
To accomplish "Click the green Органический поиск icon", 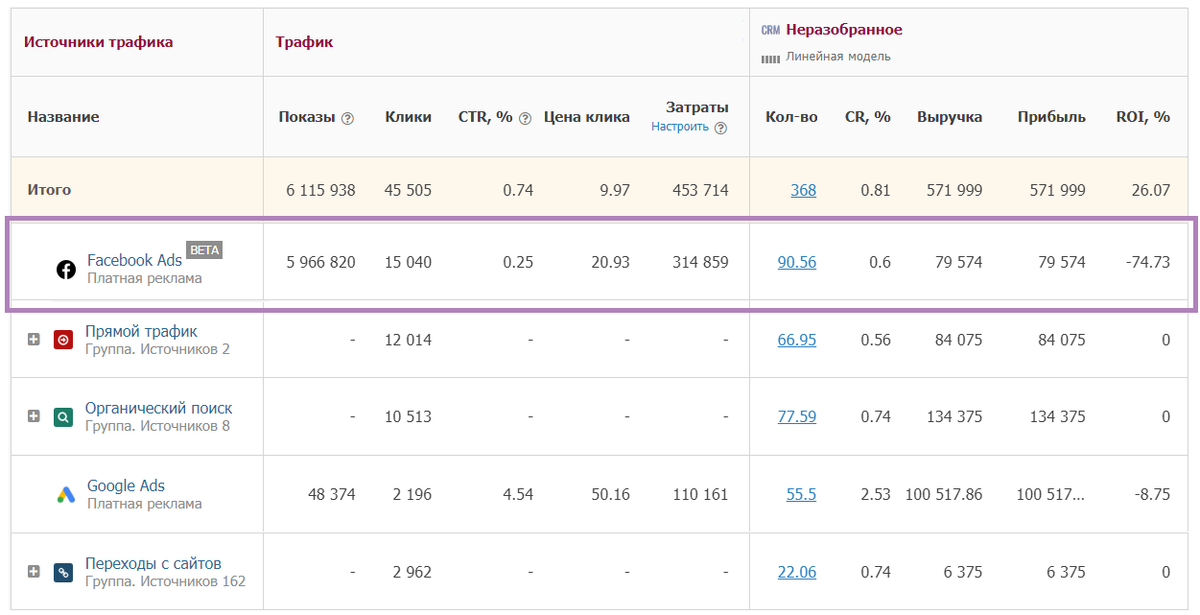I will click(64, 417).
